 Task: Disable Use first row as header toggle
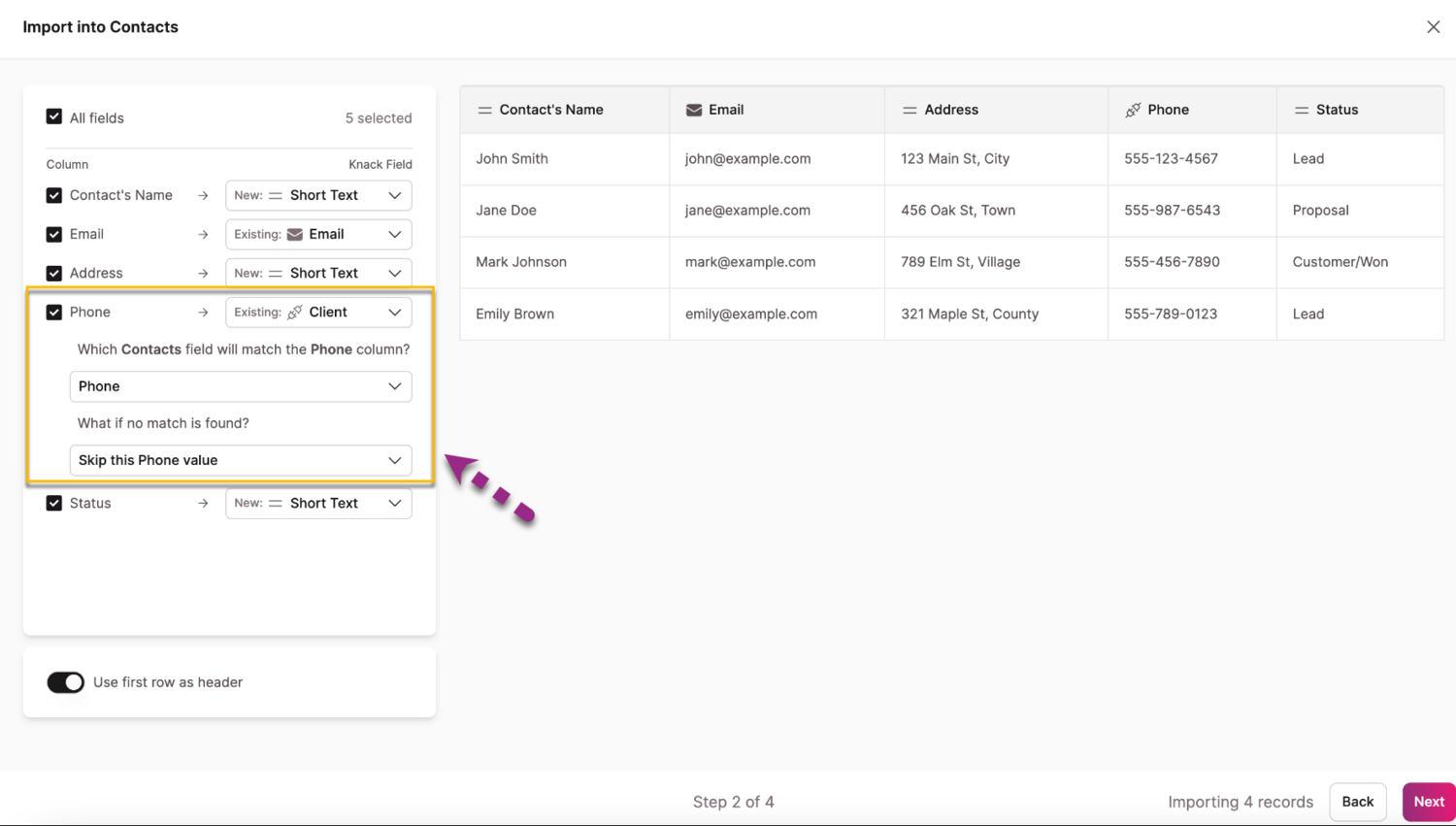[66, 682]
